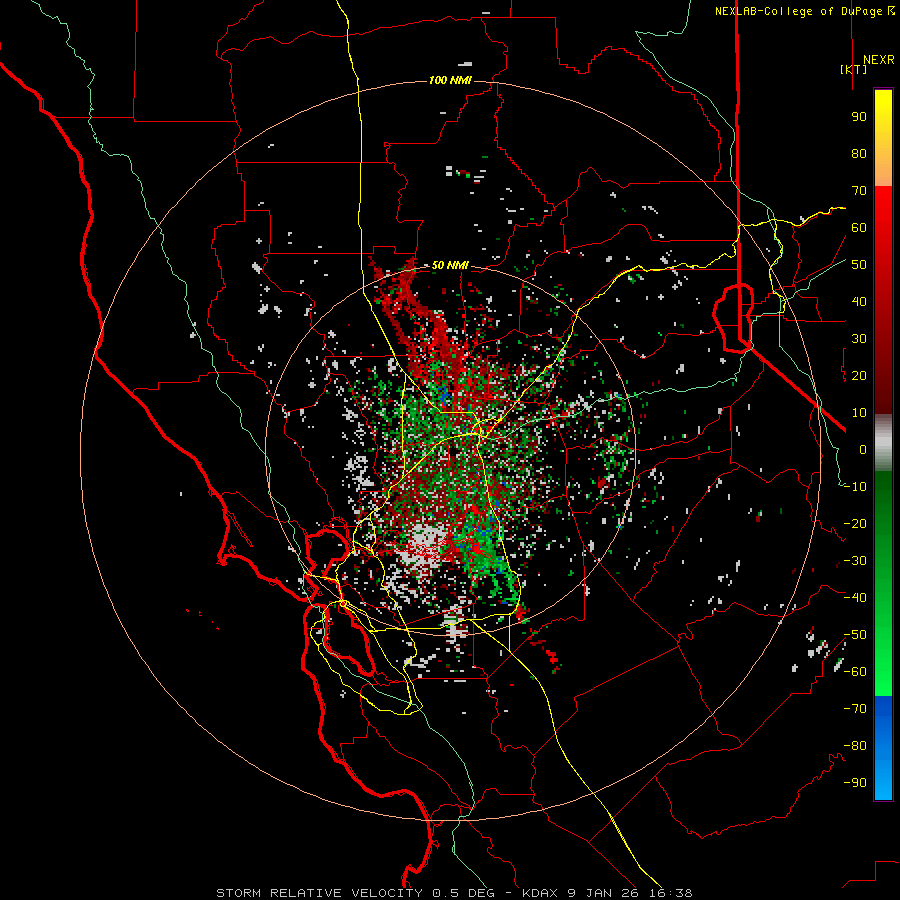Viewport: 900px width, 900px height.
Task: Click the -40 knot legend value
Action: pyautogui.click(x=855, y=598)
